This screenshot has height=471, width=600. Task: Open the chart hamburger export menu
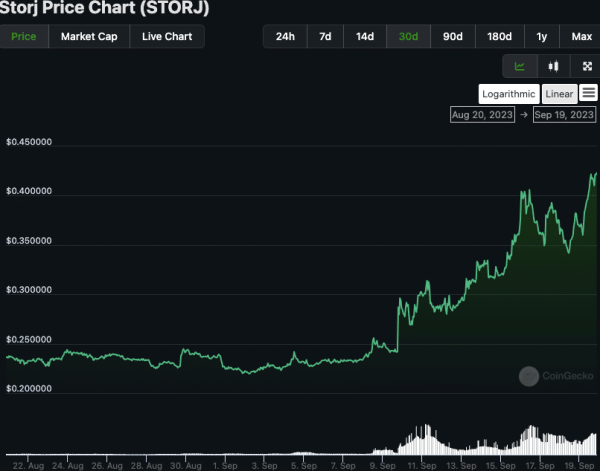[588, 93]
